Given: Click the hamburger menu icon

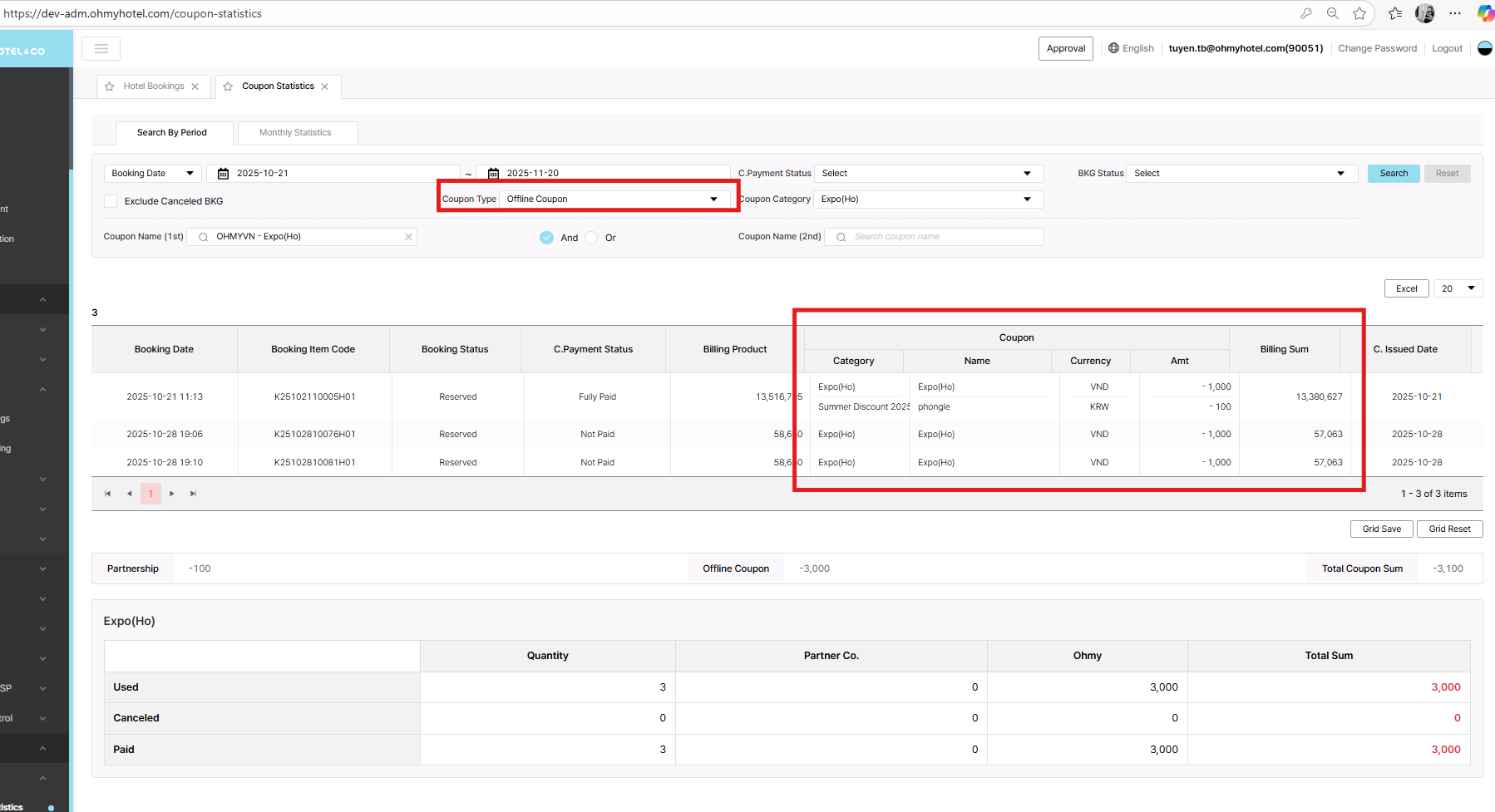Looking at the screenshot, I should pyautogui.click(x=101, y=49).
